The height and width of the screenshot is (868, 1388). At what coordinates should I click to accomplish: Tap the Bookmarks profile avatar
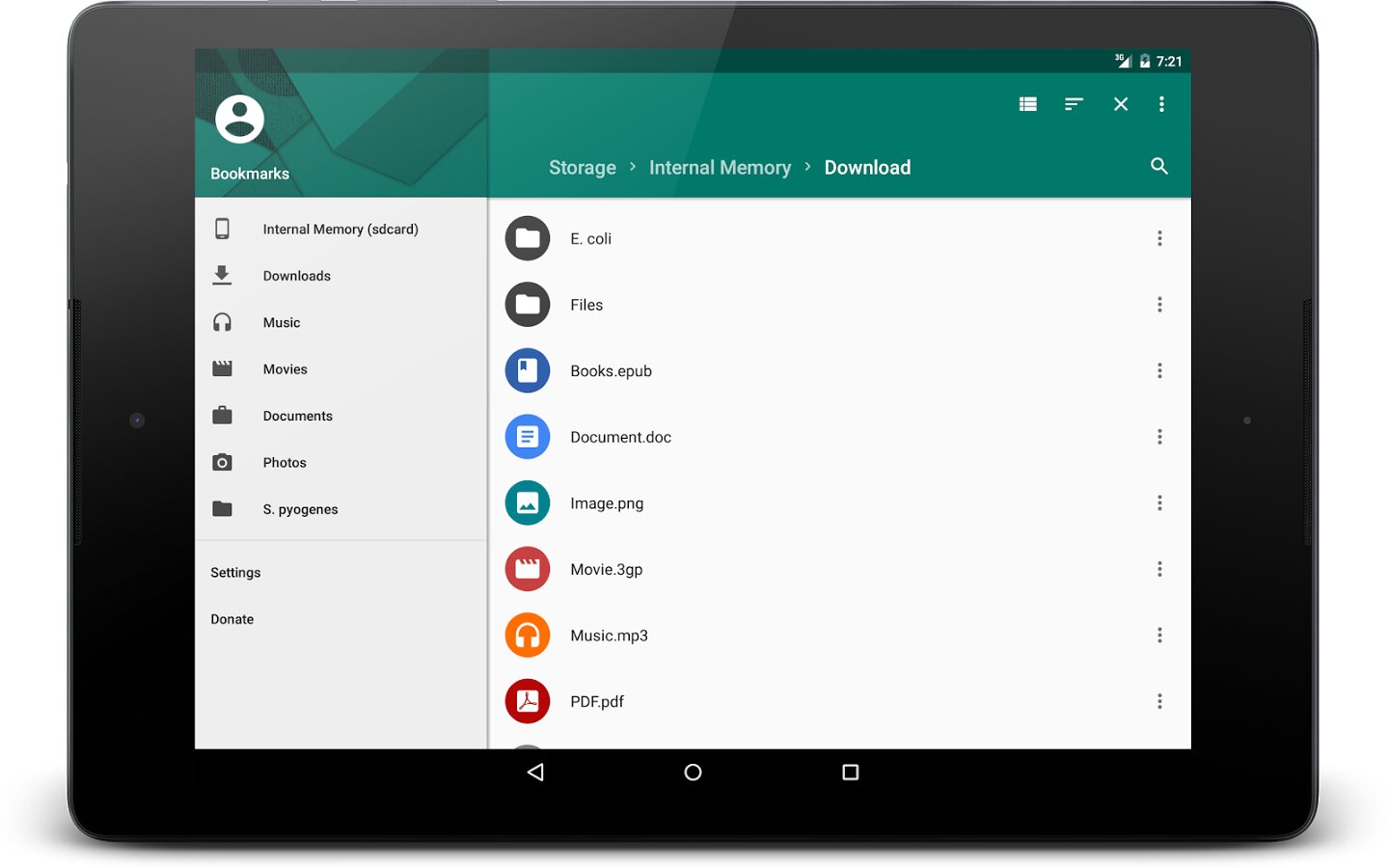(x=239, y=120)
